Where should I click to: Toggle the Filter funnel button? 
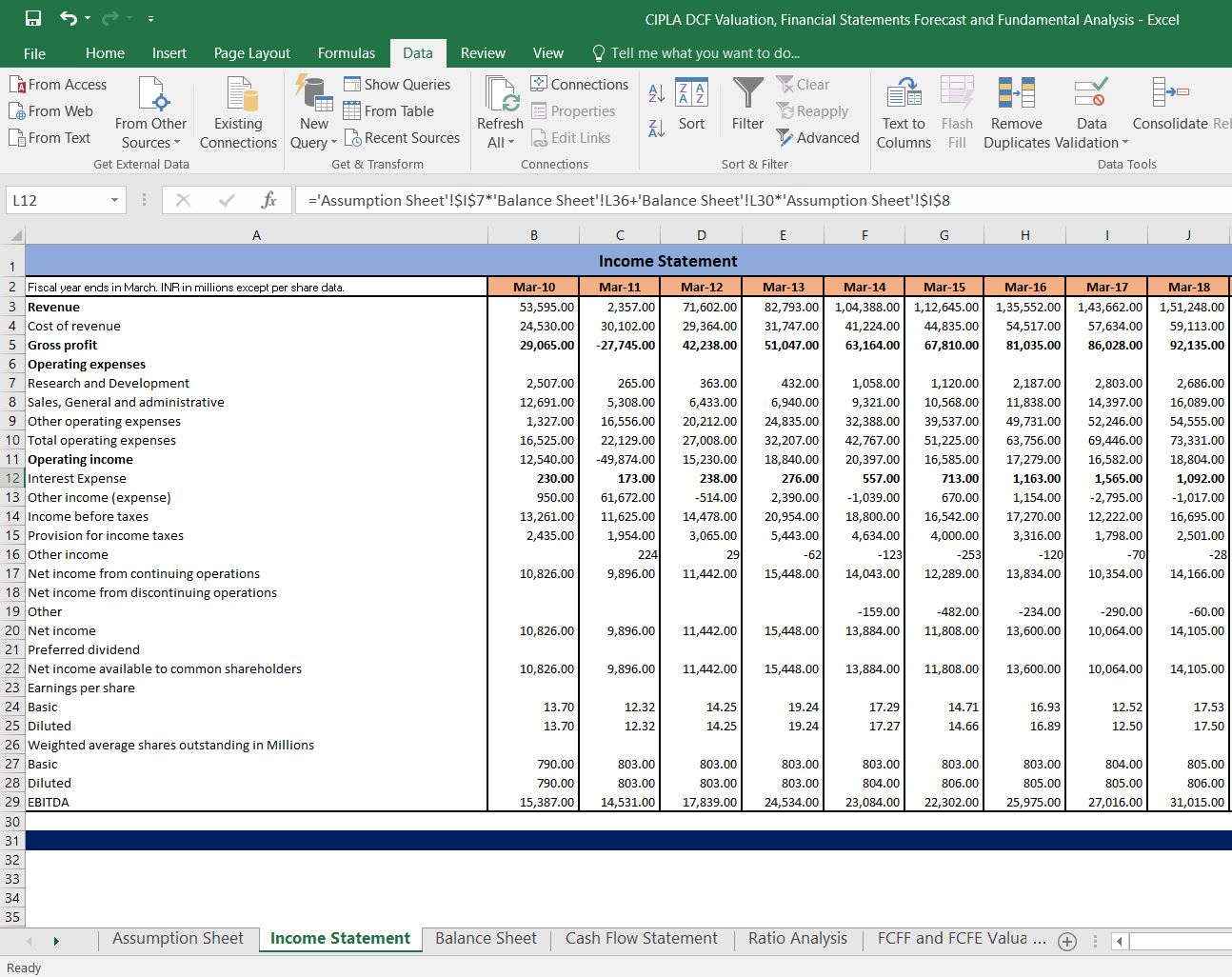pyautogui.click(x=747, y=105)
